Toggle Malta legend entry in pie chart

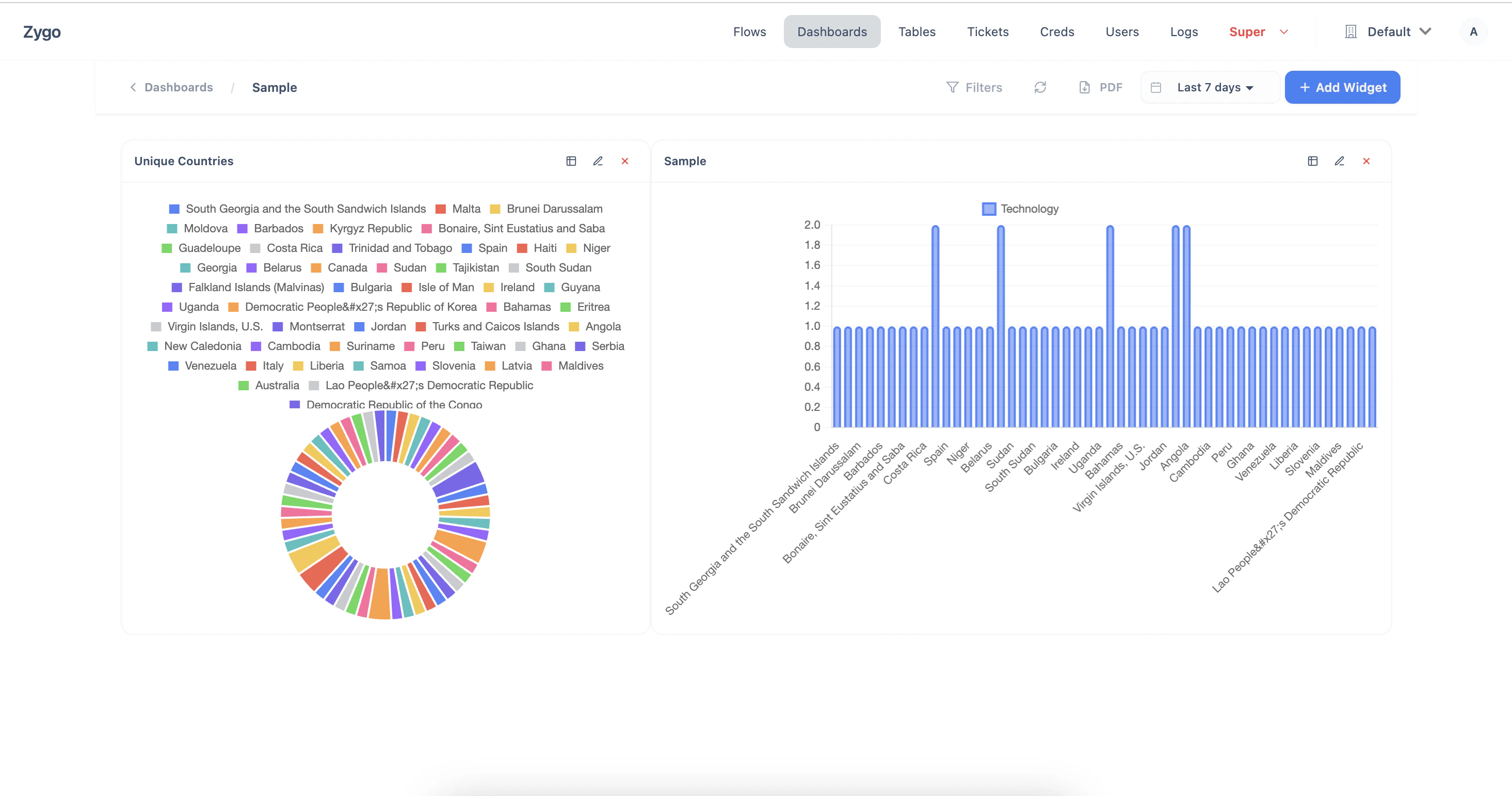[458, 209]
